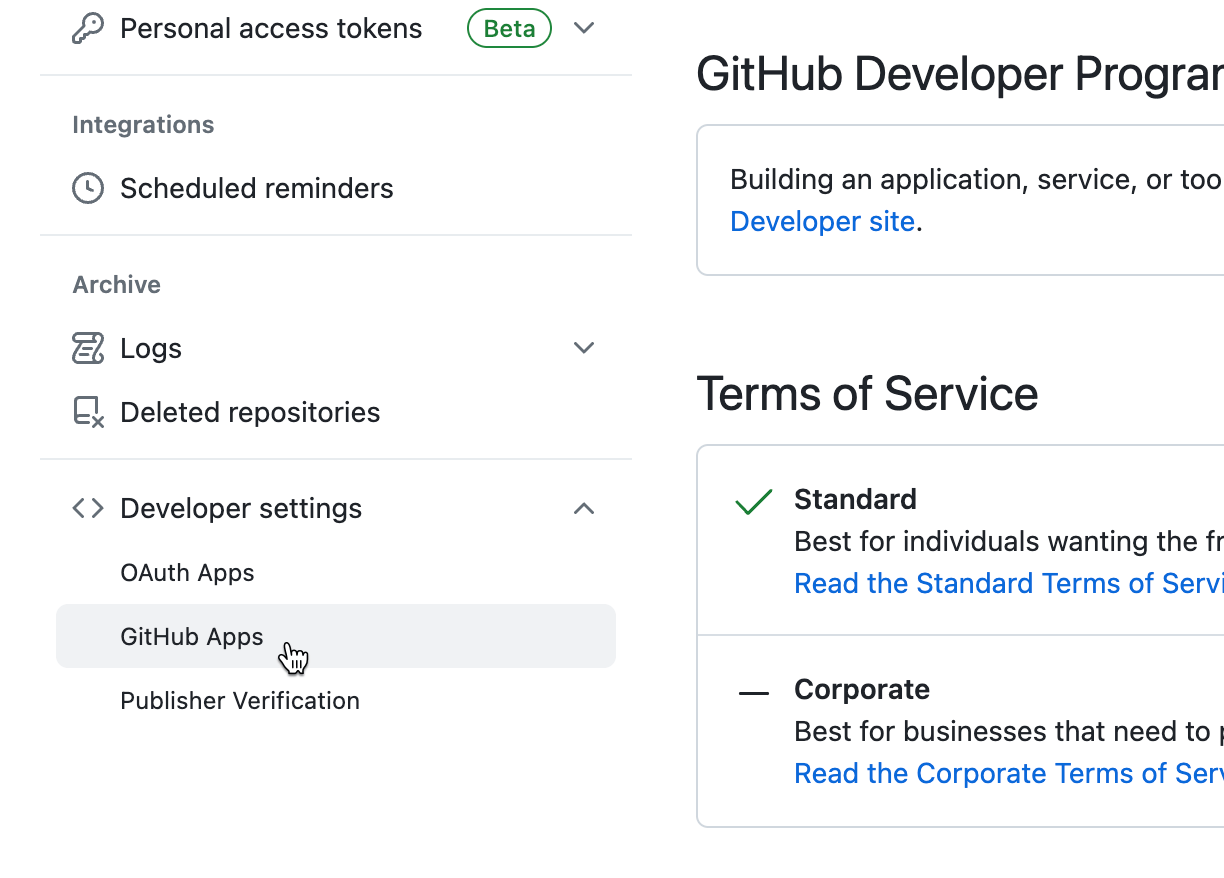The width and height of the screenshot is (1224, 878).
Task: Click the code brackets Developer settings icon
Action: [x=88, y=508]
